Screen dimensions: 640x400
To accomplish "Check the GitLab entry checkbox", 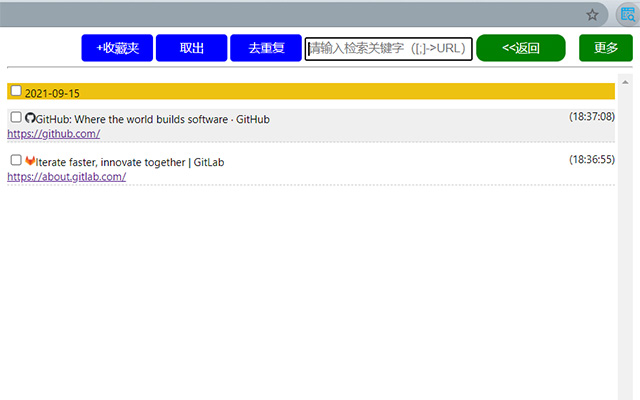I will [x=16, y=160].
